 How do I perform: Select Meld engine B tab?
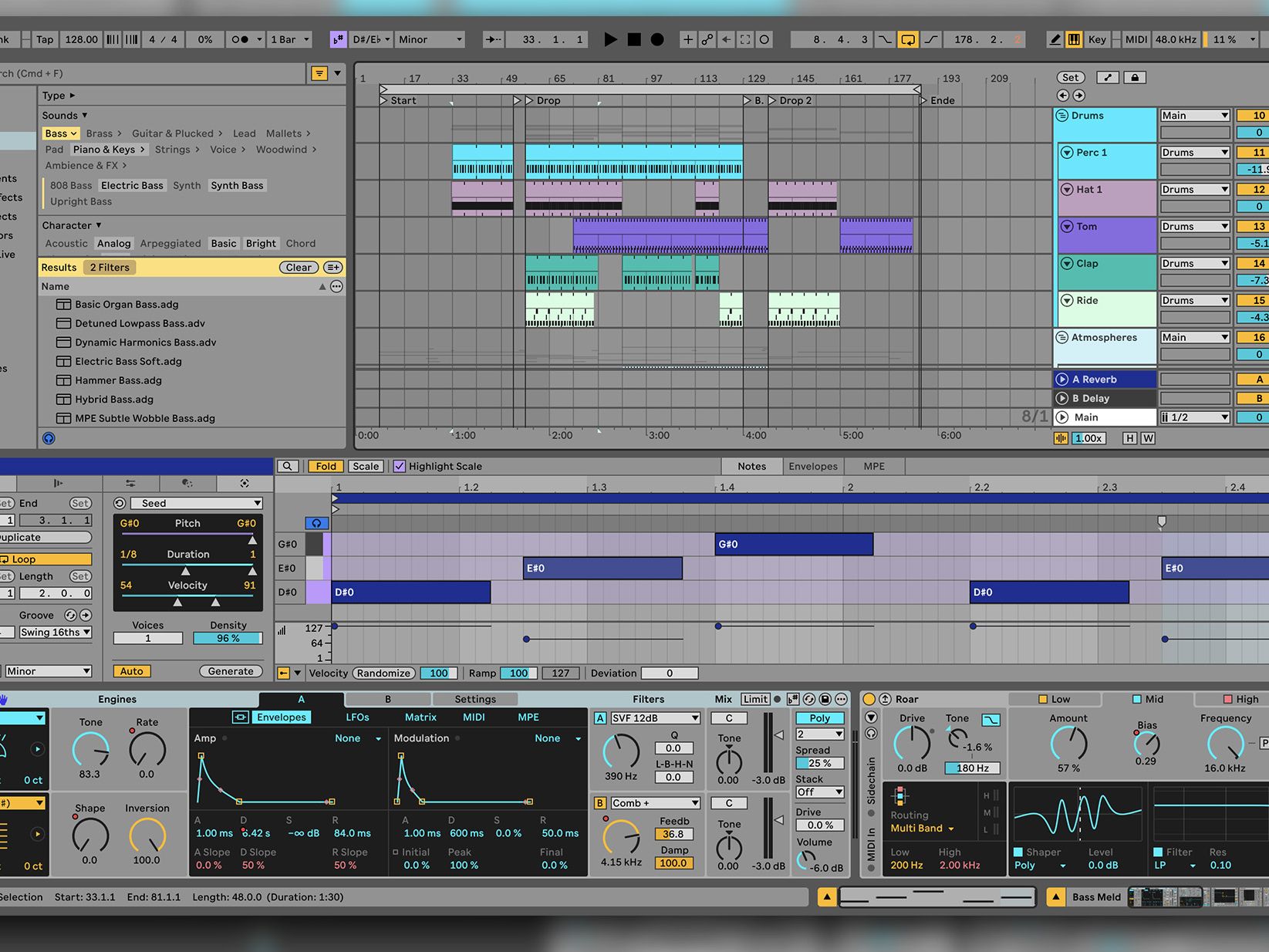[x=388, y=699]
